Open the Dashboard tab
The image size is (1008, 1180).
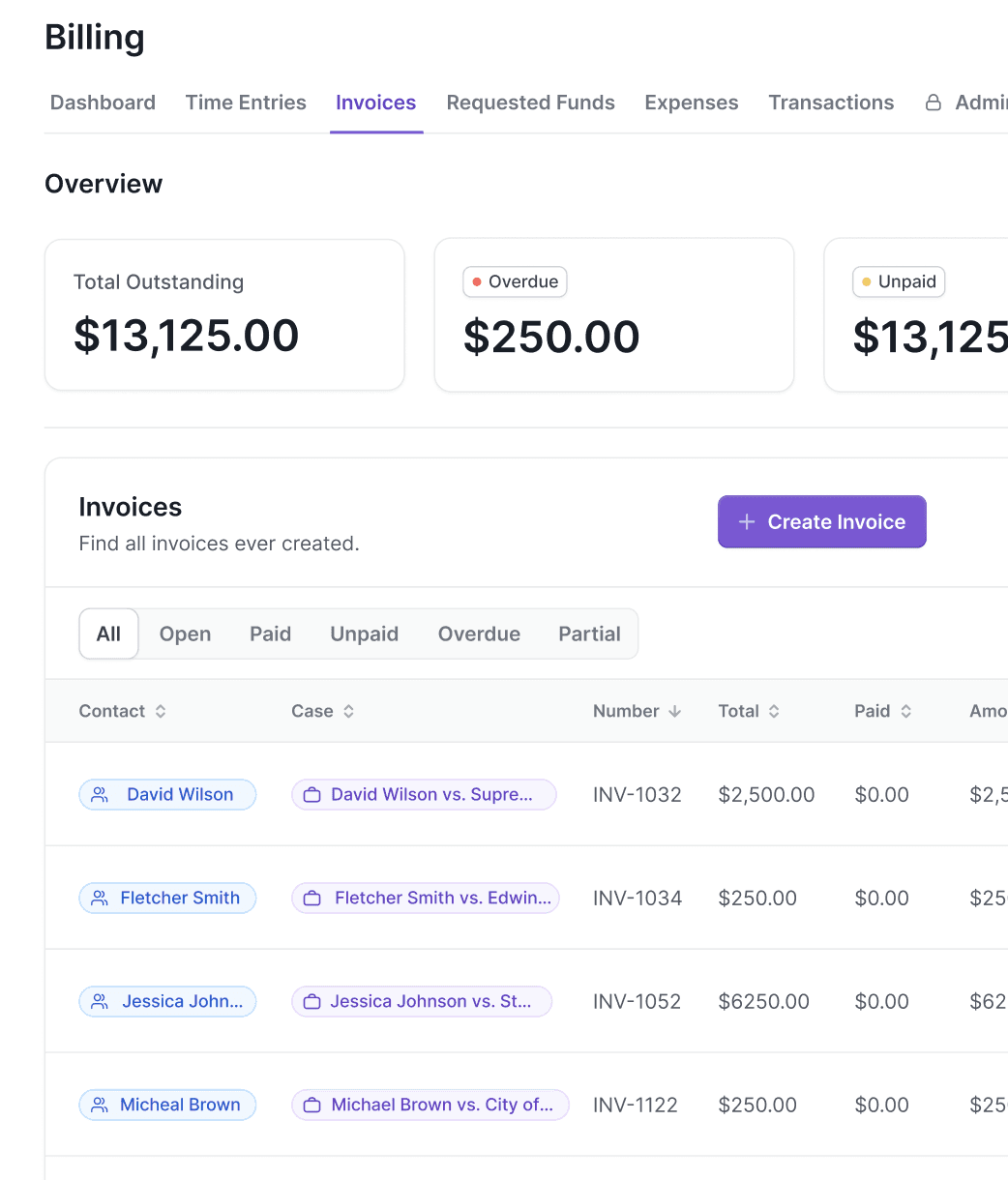coord(103,103)
